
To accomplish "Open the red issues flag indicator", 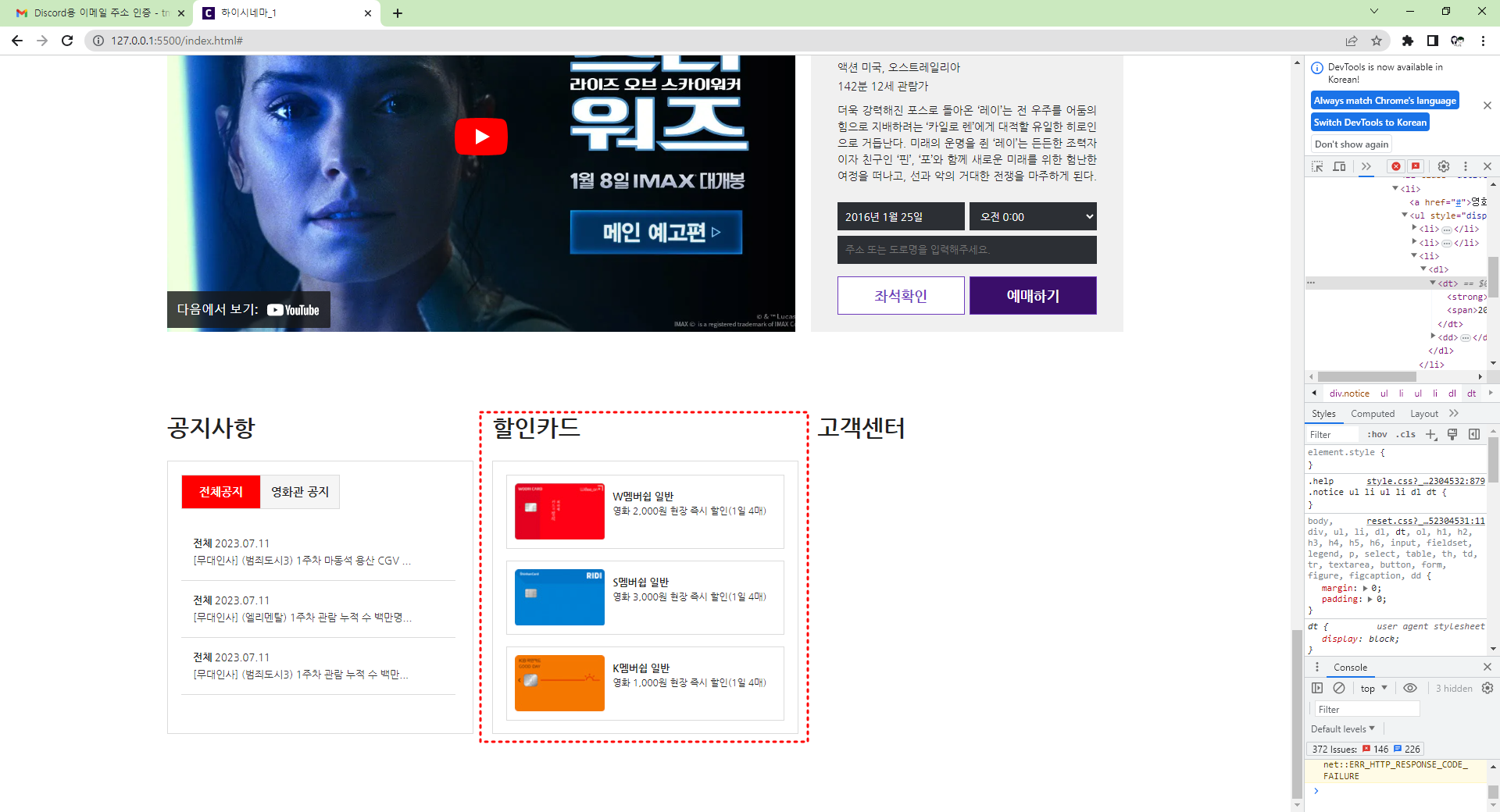I will click(1416, 166).
